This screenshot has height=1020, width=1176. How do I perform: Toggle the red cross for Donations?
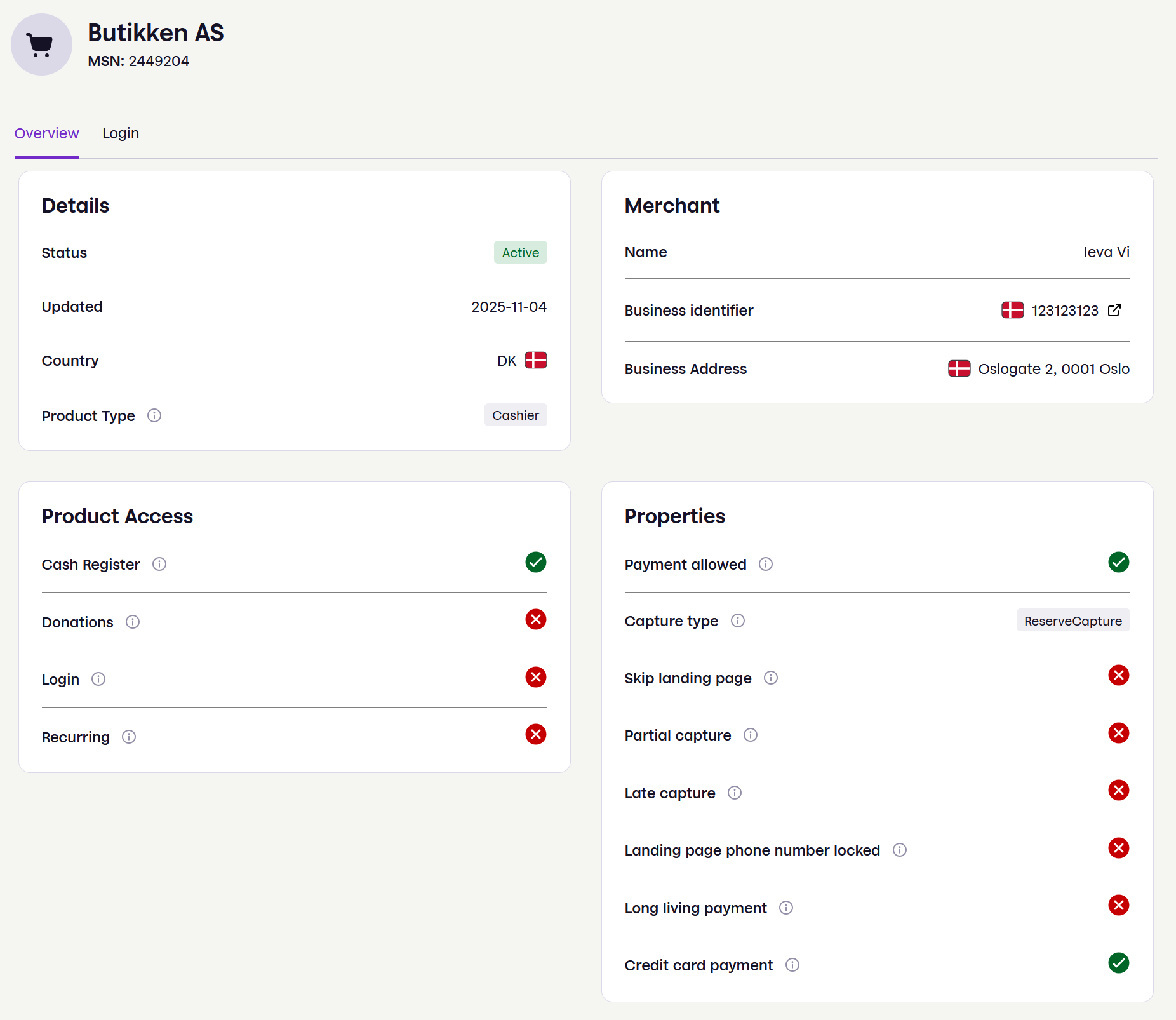pos(536,619)
